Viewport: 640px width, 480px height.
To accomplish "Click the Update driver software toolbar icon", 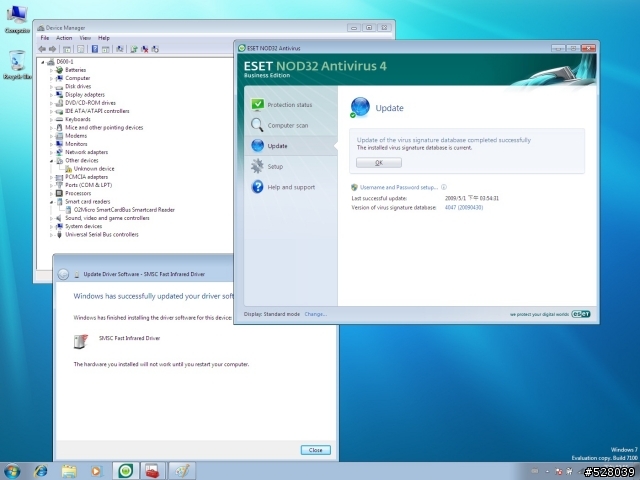I will coord(134,49).
